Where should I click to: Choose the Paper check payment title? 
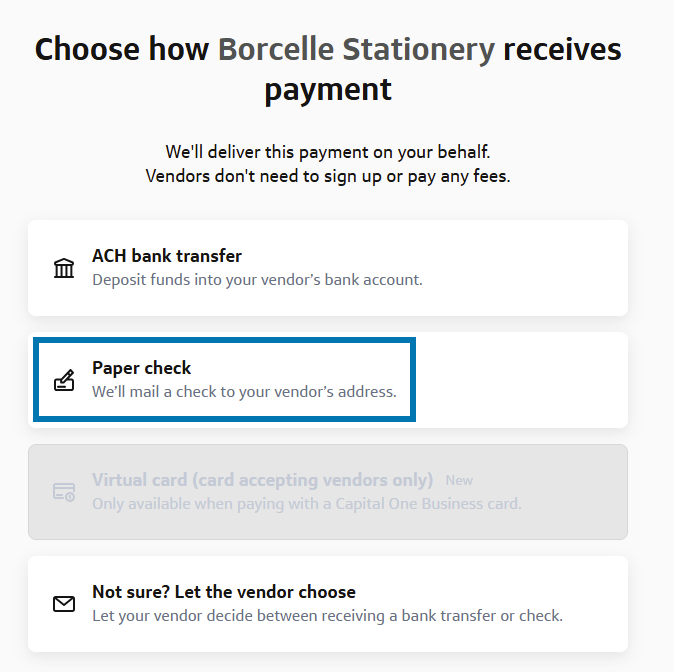141,368
